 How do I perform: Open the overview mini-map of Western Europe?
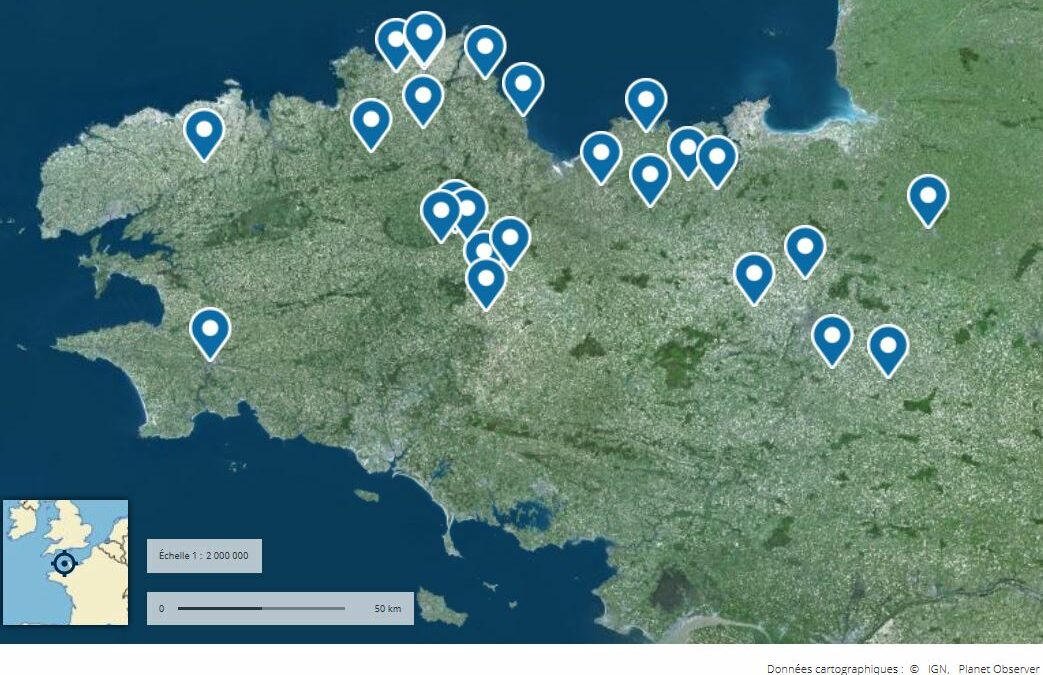click(x=65, y=563)
